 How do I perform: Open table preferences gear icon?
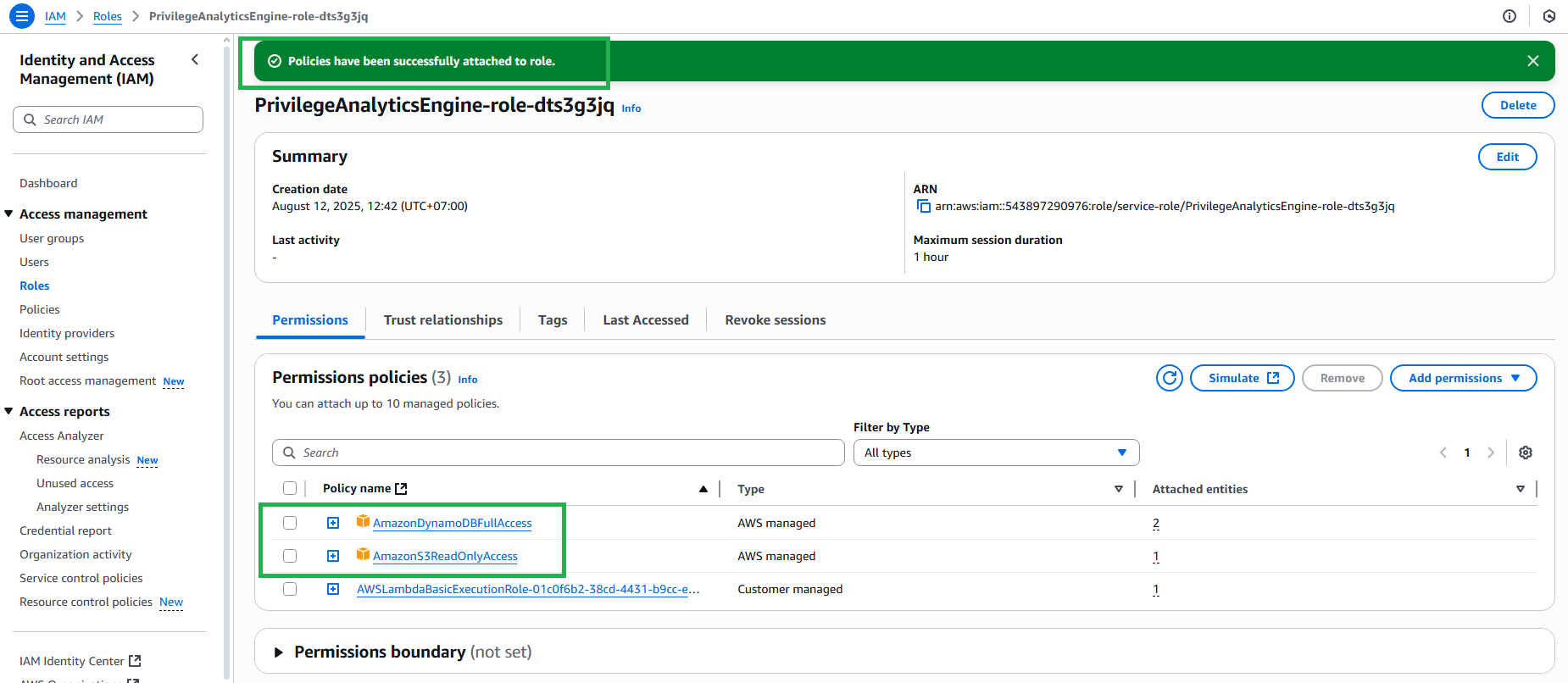(1526, 453)
